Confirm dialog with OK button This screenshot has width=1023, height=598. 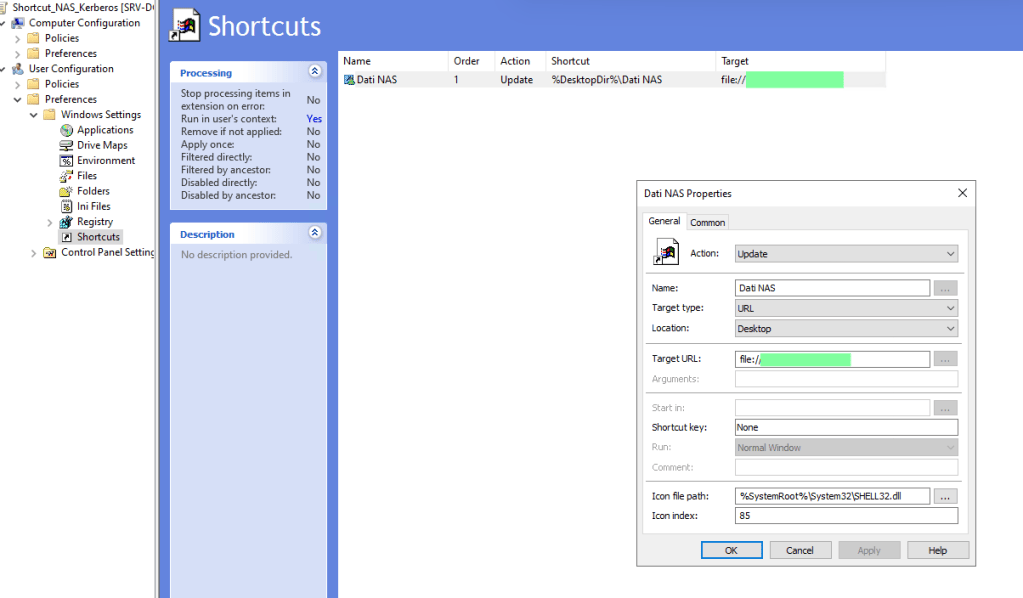click(731, 550)
